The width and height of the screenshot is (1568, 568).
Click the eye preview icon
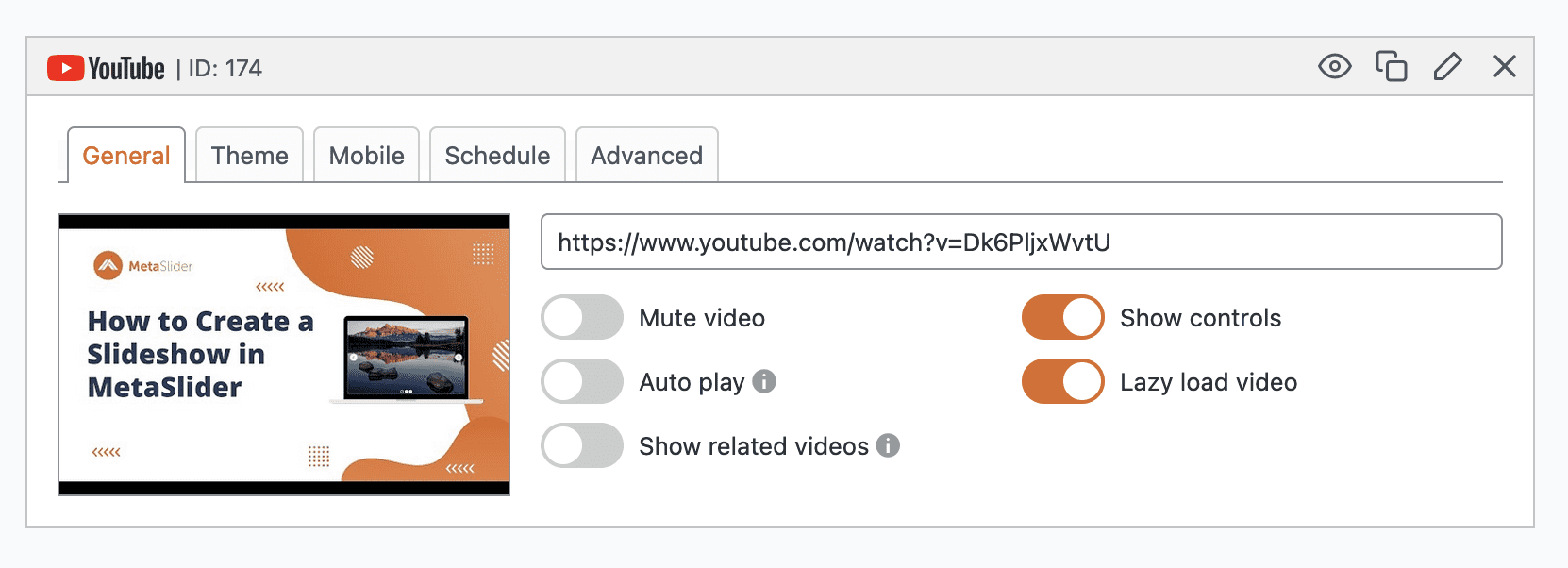coord(1334,67)
